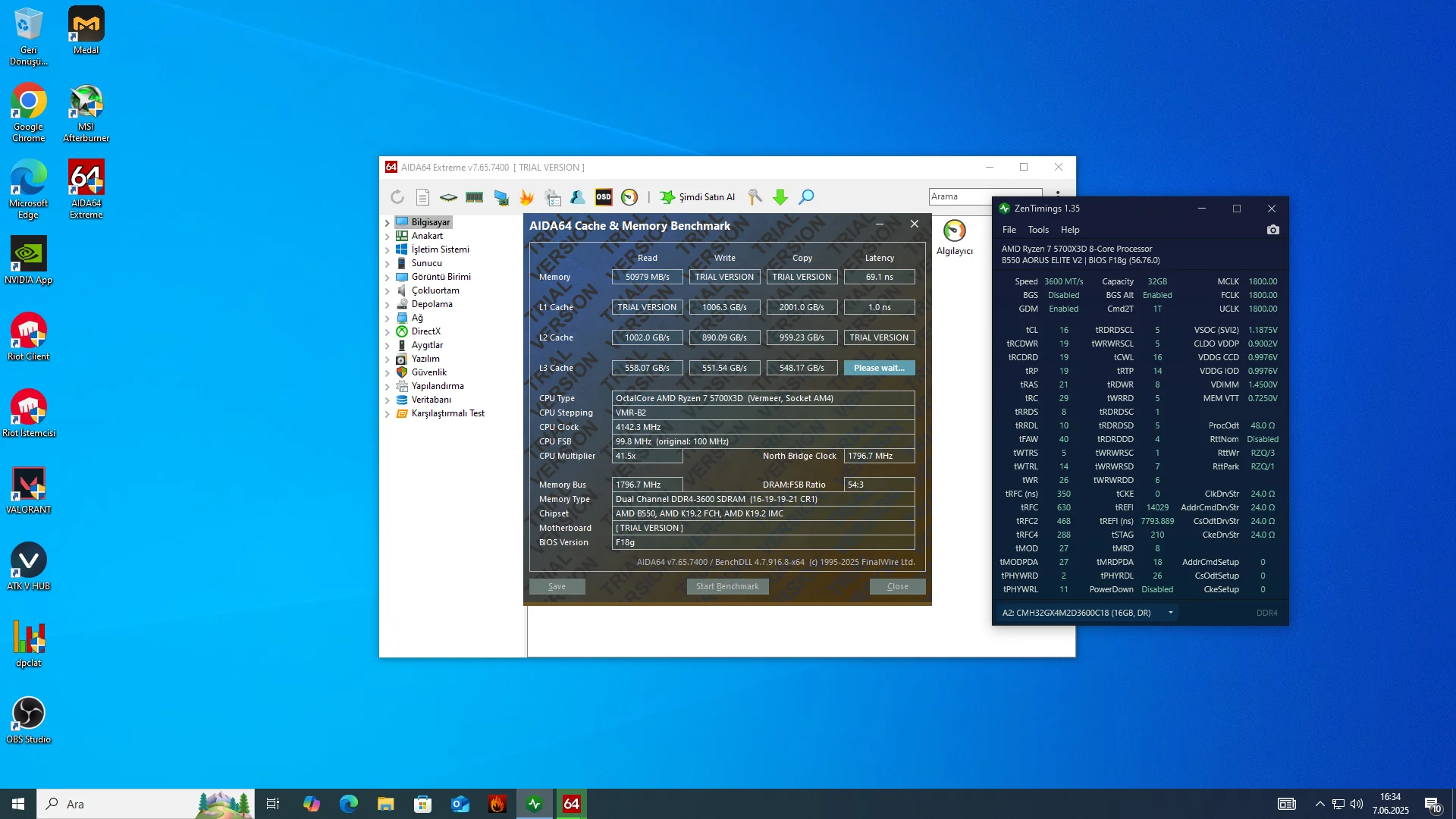The image size is (1456, 819).
Task: Click the green download arrow icon
Action: [x=780, y=197]
